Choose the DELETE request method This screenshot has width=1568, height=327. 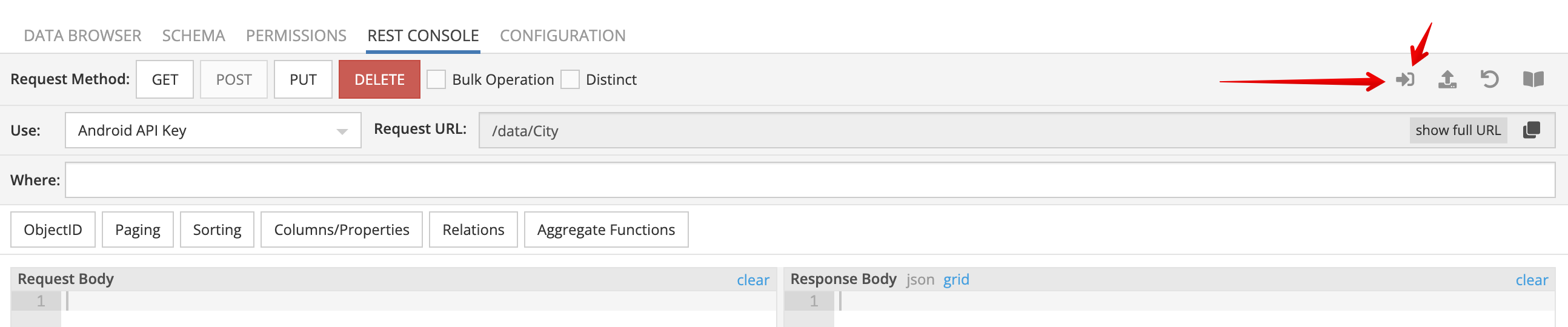click(379, 80)
